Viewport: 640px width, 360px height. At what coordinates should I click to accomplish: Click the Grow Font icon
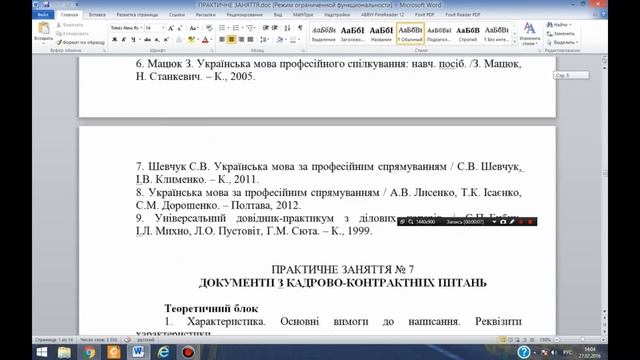pos(171,28)
